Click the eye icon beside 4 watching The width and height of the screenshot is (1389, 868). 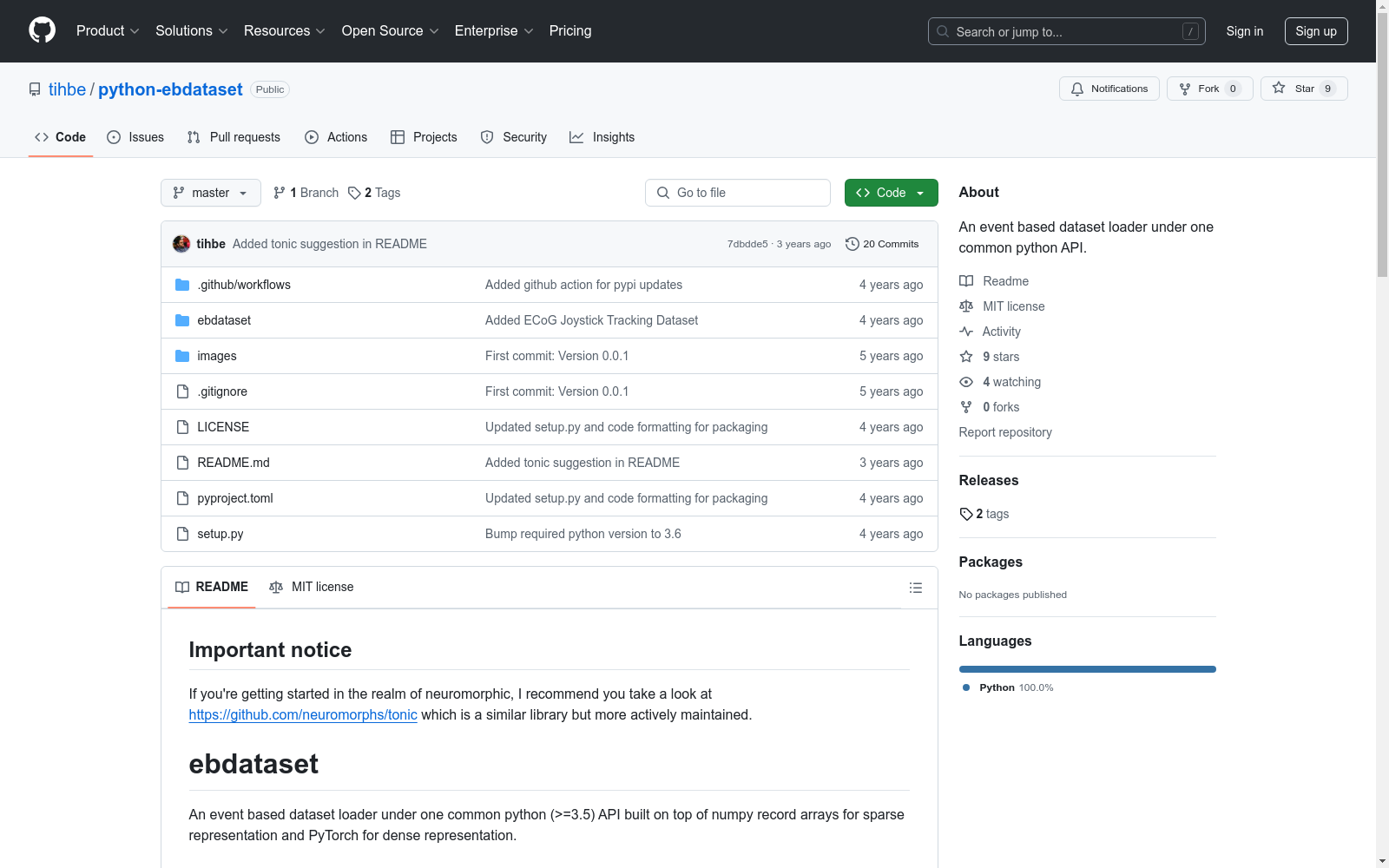click(966, 382)
